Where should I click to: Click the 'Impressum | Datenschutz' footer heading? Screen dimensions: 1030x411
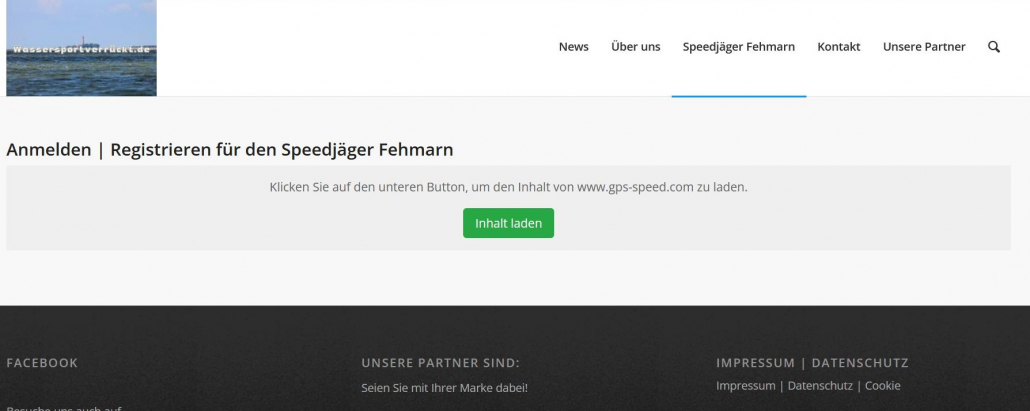[812, 363]
